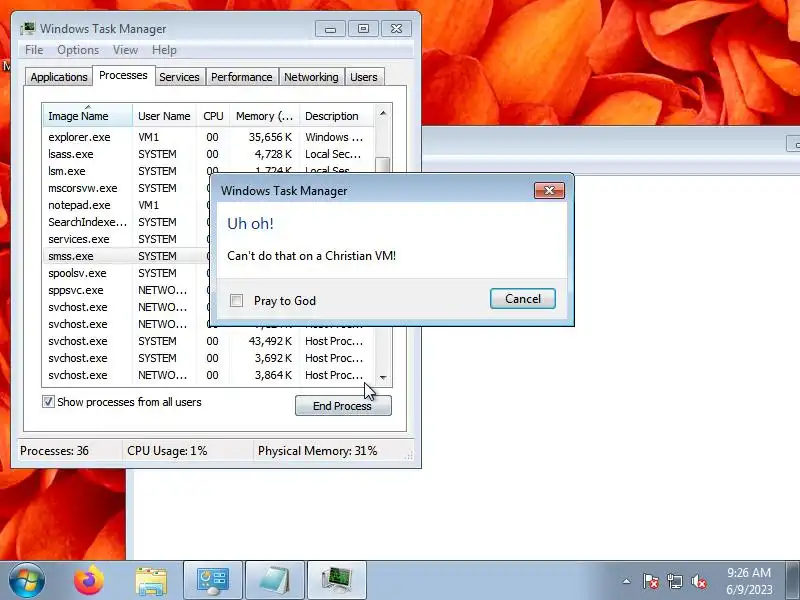
Task: Select svchost.exe row using 43,492 K
Action: pos(208,341)
